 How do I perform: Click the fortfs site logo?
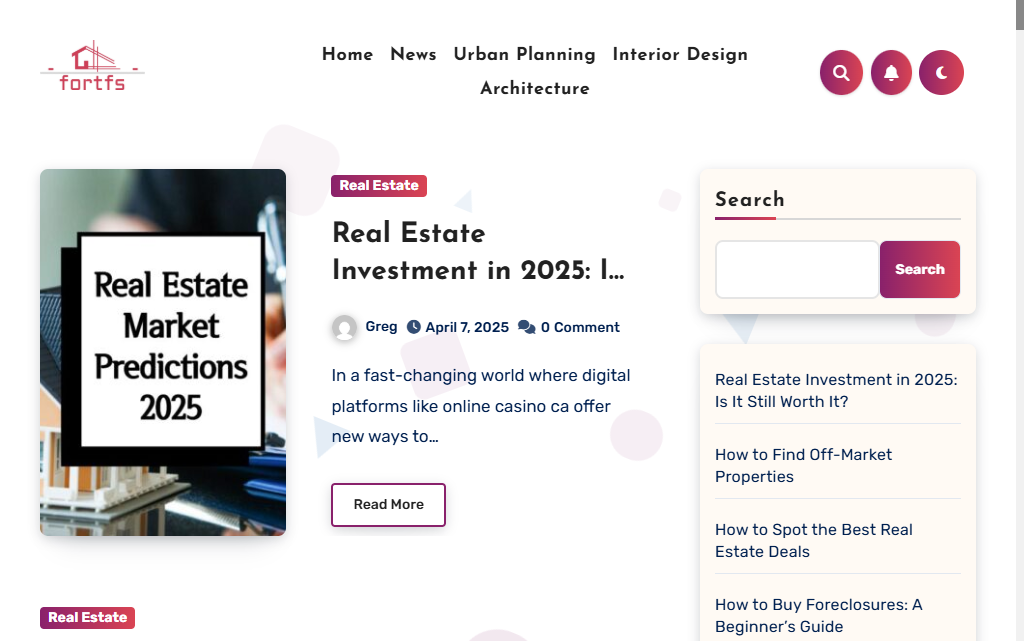click(x=92, y=67)
